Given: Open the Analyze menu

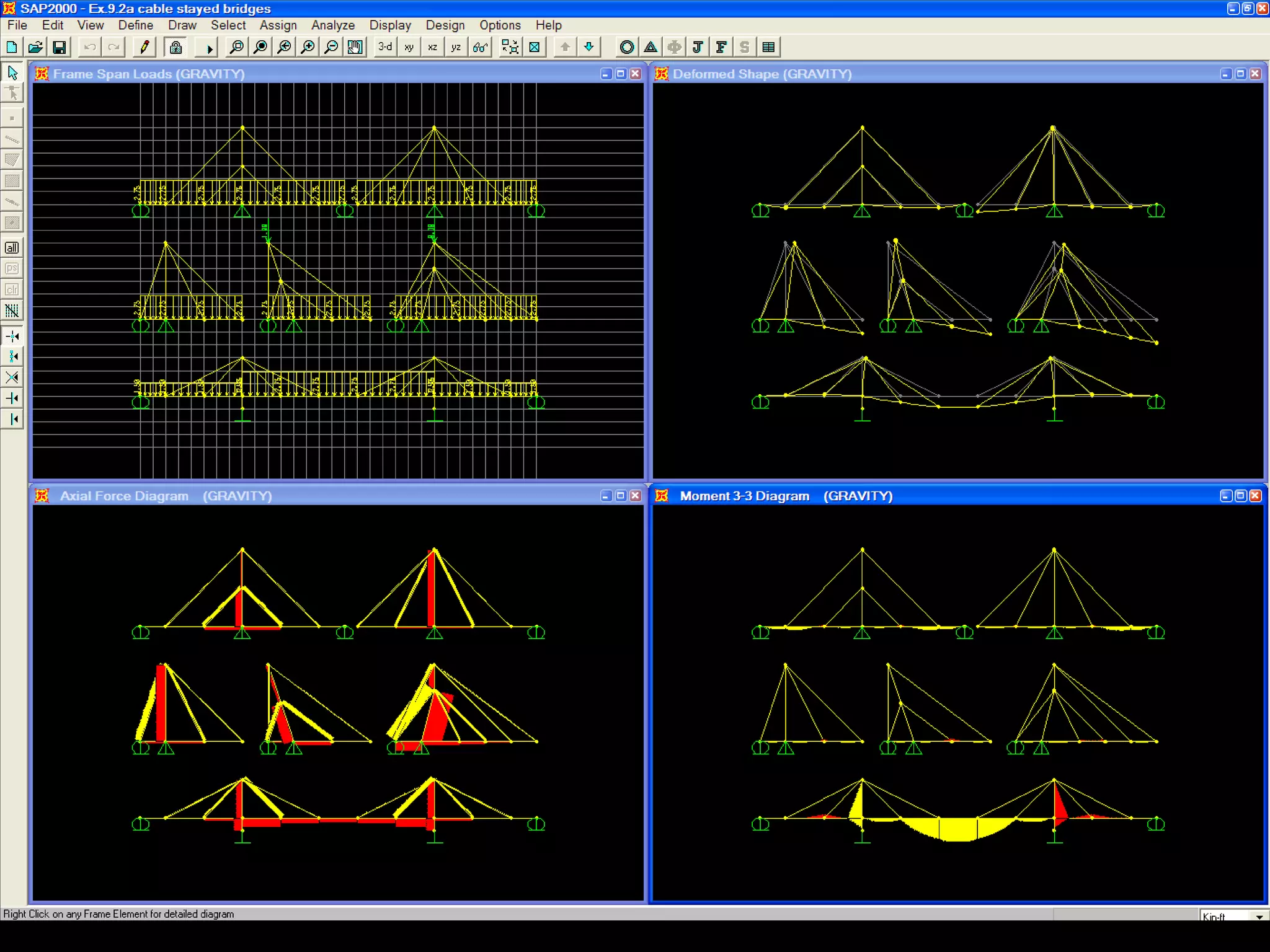Looking at the screenshot, I should coord(333,25).
